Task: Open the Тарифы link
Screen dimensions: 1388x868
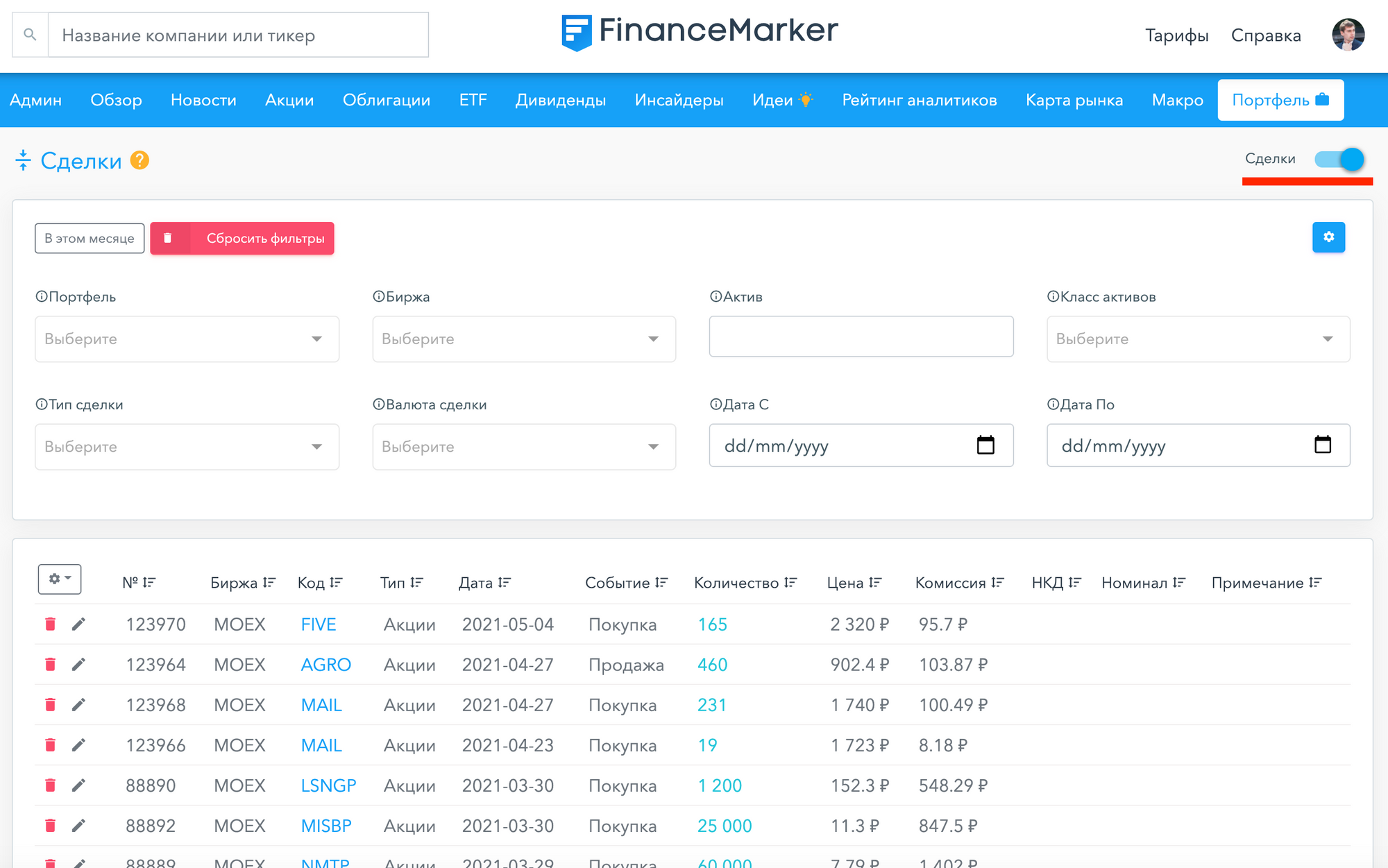Action: 1176,35
